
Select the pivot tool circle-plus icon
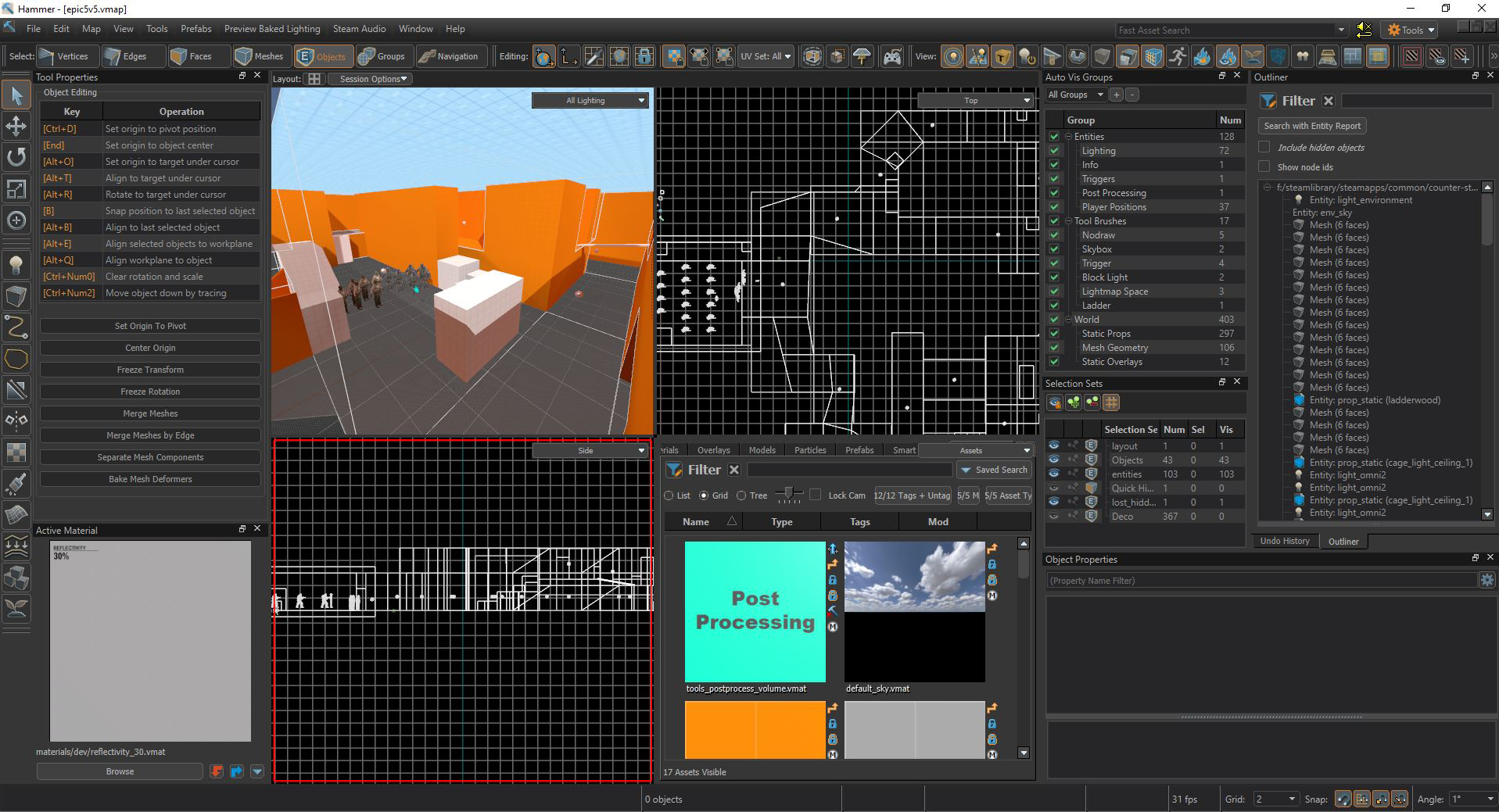pos(16,220)
